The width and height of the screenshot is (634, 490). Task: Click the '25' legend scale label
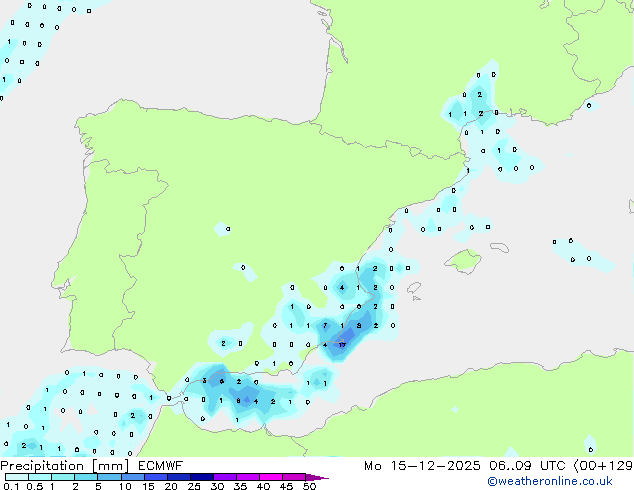pos(194,486)
